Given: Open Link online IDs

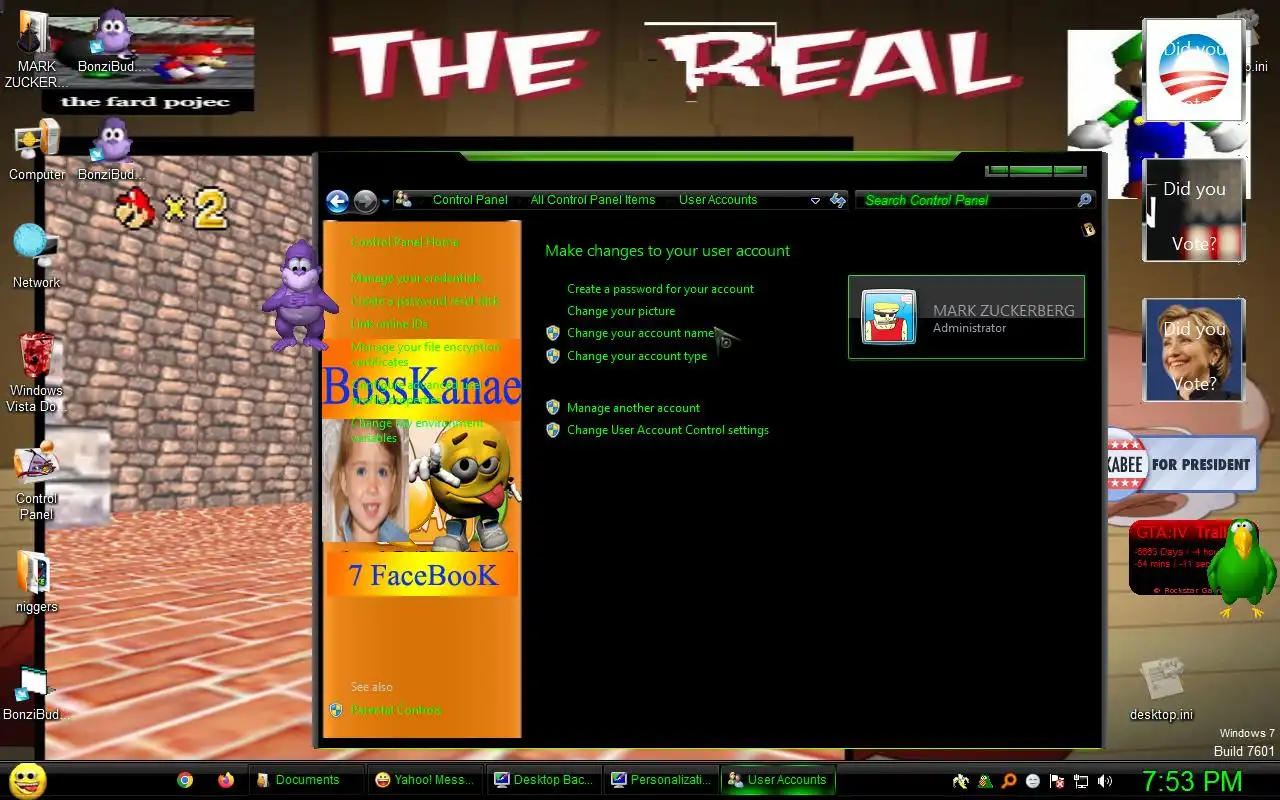Looking at the screenshot, I should coord(389,324).
